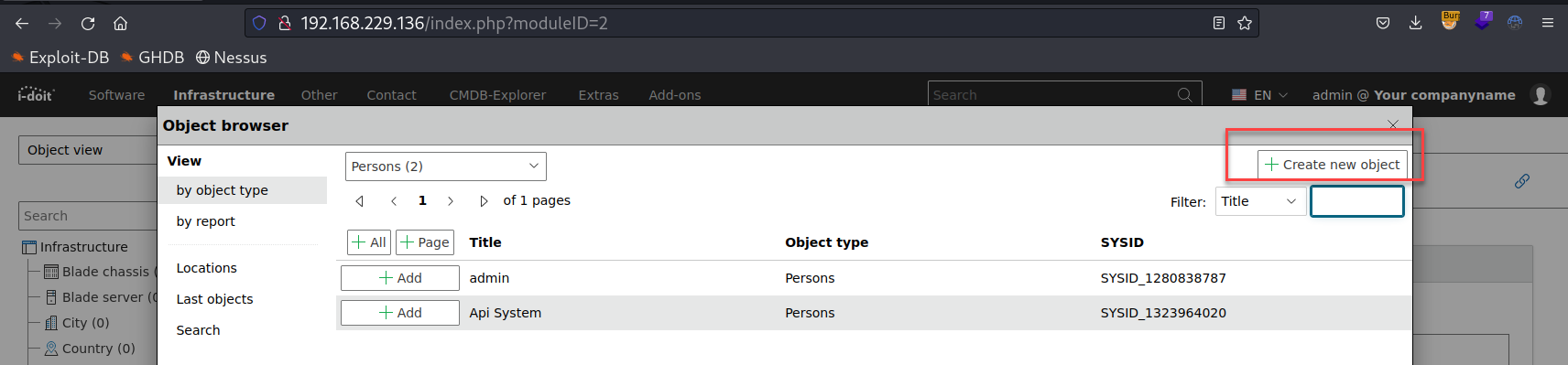Open the Persons (2) object type dropdown
Image resolution: width=1568 pixels, height=365 pixels.
pyautogui.click(x=446, y=166)
